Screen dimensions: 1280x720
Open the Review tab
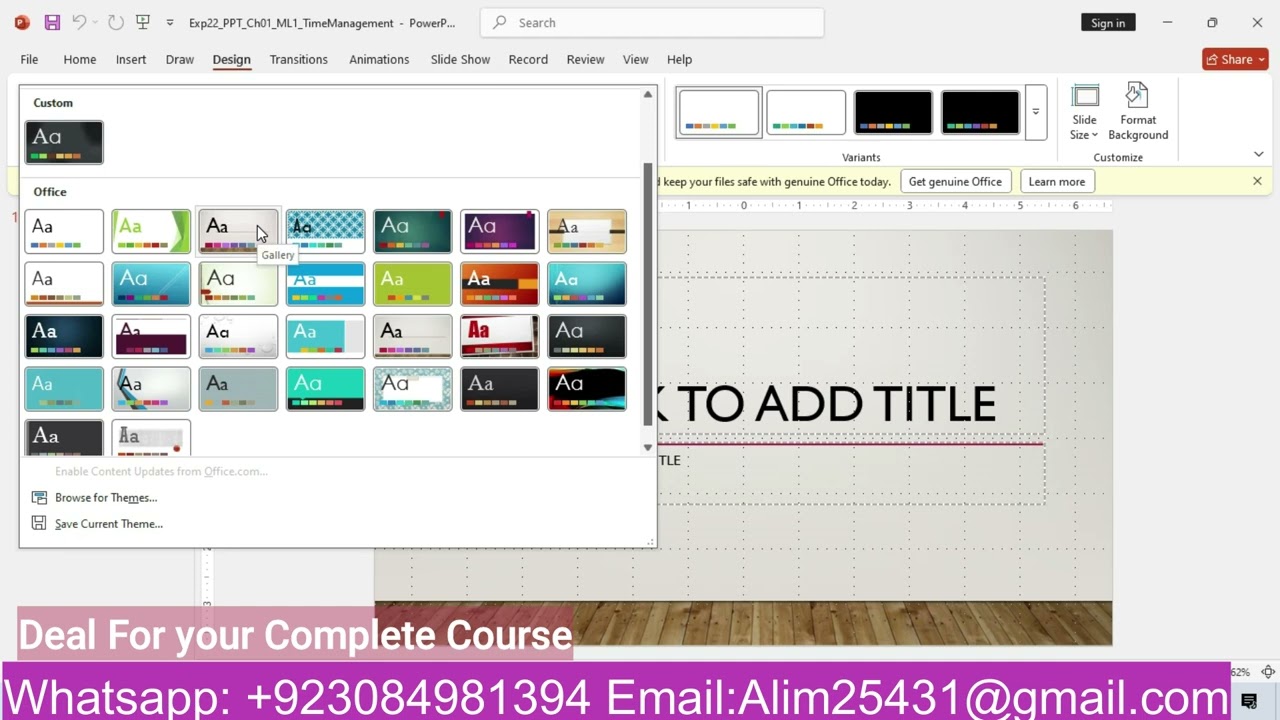tap(585, 59)
